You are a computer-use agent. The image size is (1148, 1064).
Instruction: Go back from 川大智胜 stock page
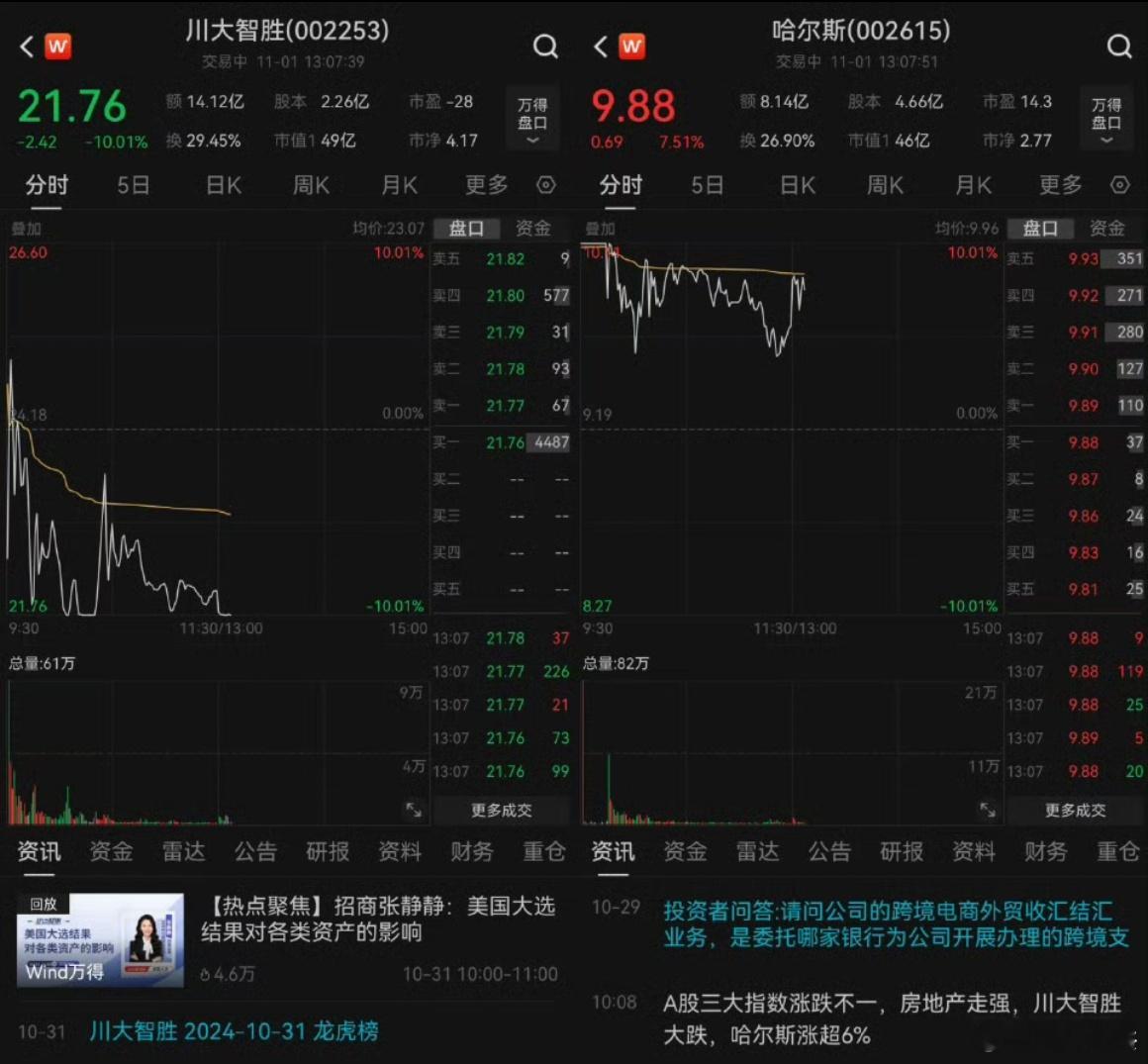click(27, 47)
